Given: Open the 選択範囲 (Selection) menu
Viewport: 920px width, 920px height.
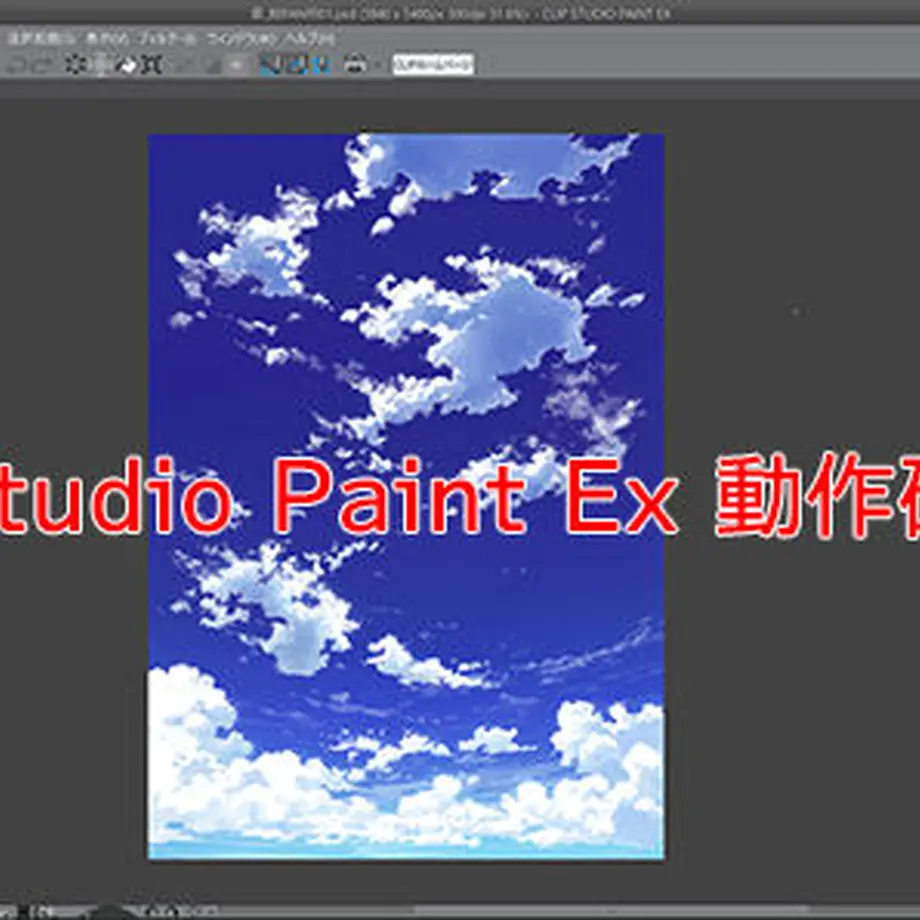Looking at the screenshot, I should tap(41, 39).
